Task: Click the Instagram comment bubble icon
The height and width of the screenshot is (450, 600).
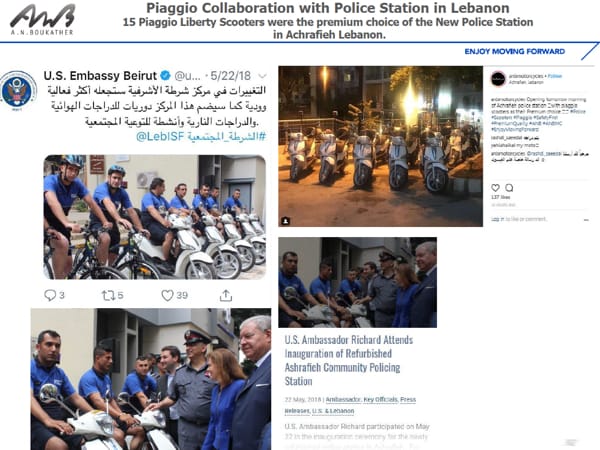Action: [x=509, y=188]
